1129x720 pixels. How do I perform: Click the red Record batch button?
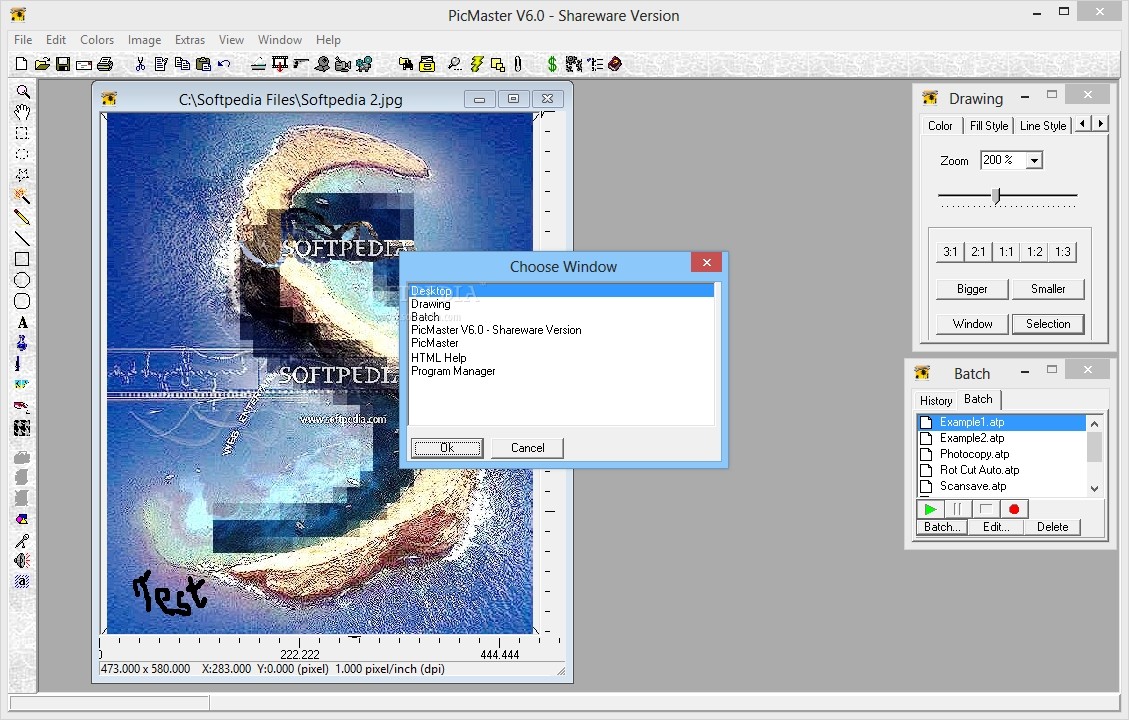[1014, 509]
